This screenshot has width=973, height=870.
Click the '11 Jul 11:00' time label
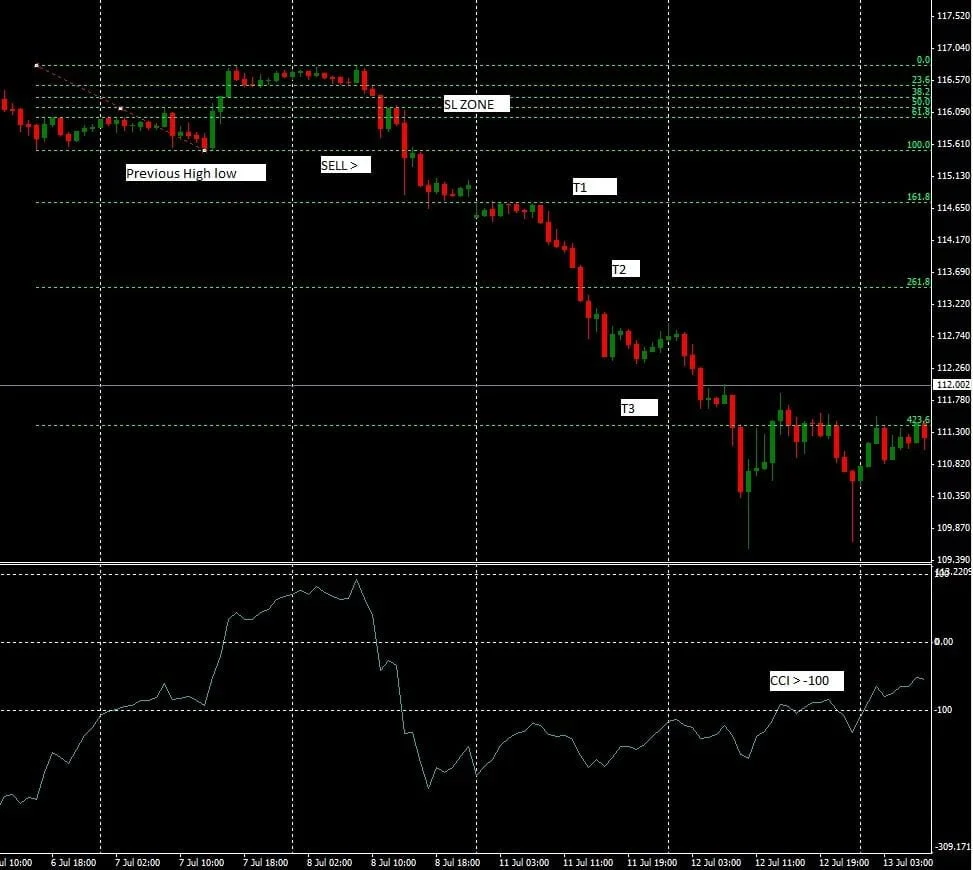tap(588, 863)
